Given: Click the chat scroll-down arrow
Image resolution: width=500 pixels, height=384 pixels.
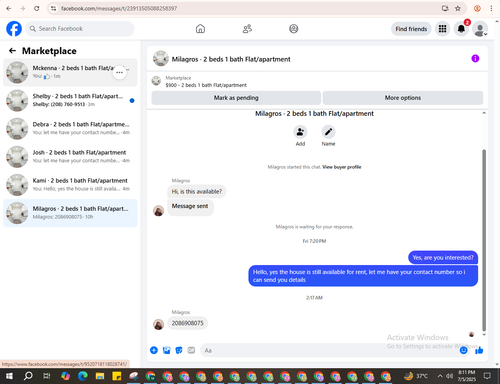Looking at the screenshot, I should click(x=484, y=334).
